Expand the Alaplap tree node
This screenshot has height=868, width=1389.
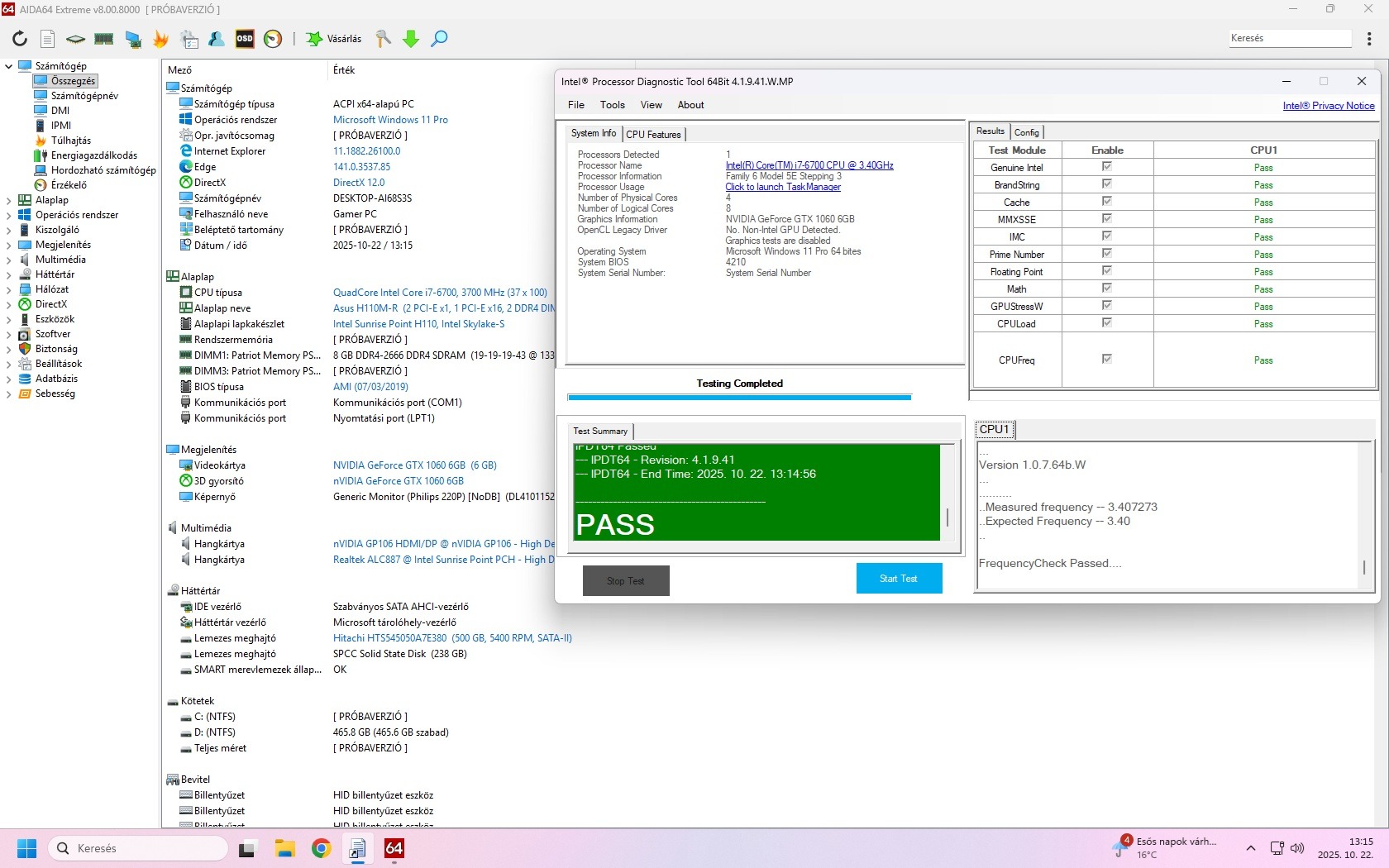9,200
